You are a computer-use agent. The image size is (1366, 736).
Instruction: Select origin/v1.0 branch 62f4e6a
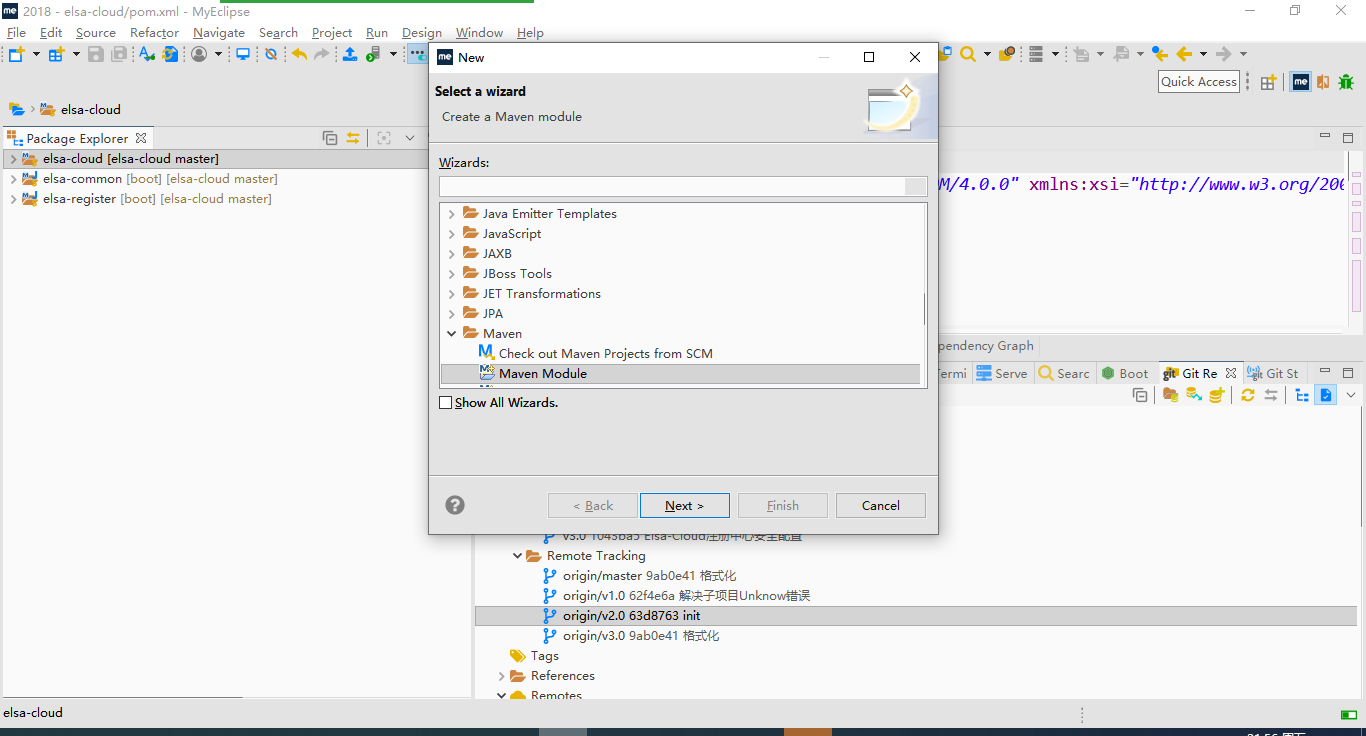pyautogui.click(x=686, y=596)
